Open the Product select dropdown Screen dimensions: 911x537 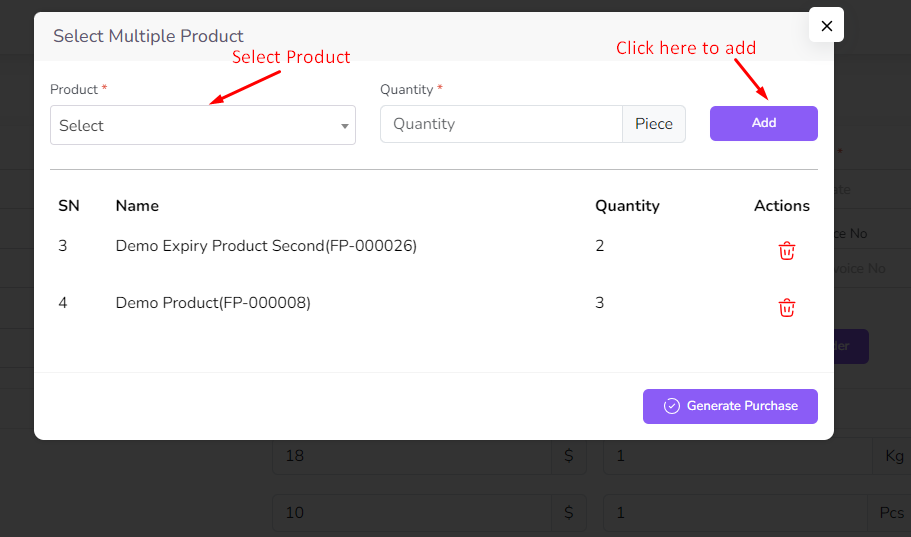(x=202, y=126)
